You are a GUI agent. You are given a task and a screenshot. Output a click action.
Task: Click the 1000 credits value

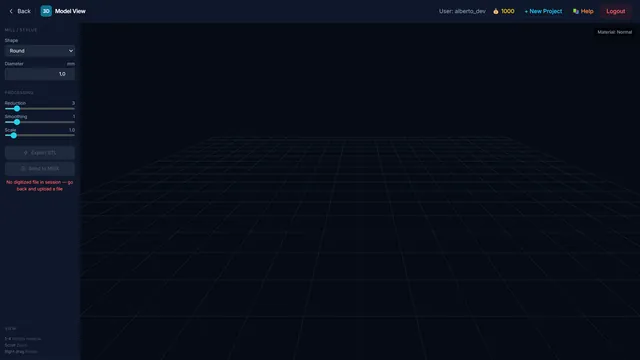click(x=507, y=11)
